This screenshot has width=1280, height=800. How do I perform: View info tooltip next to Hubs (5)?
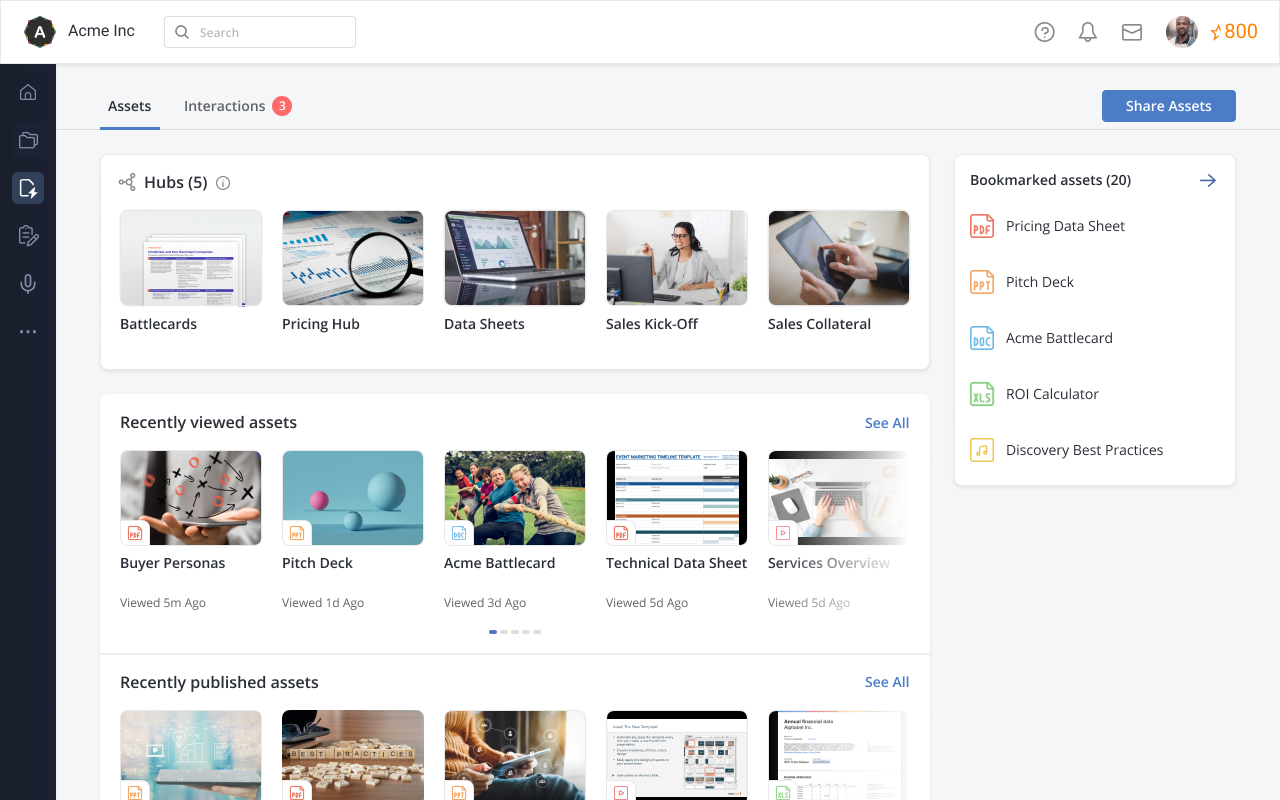[x=222, y=182]
